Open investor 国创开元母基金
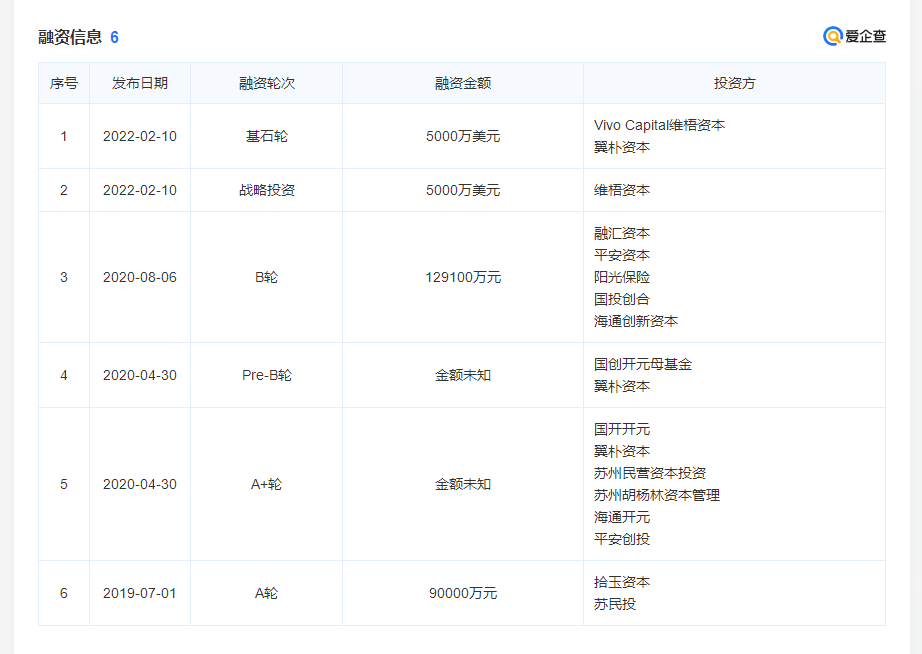This screenshot has width=922, height=654. click(642, 364)
